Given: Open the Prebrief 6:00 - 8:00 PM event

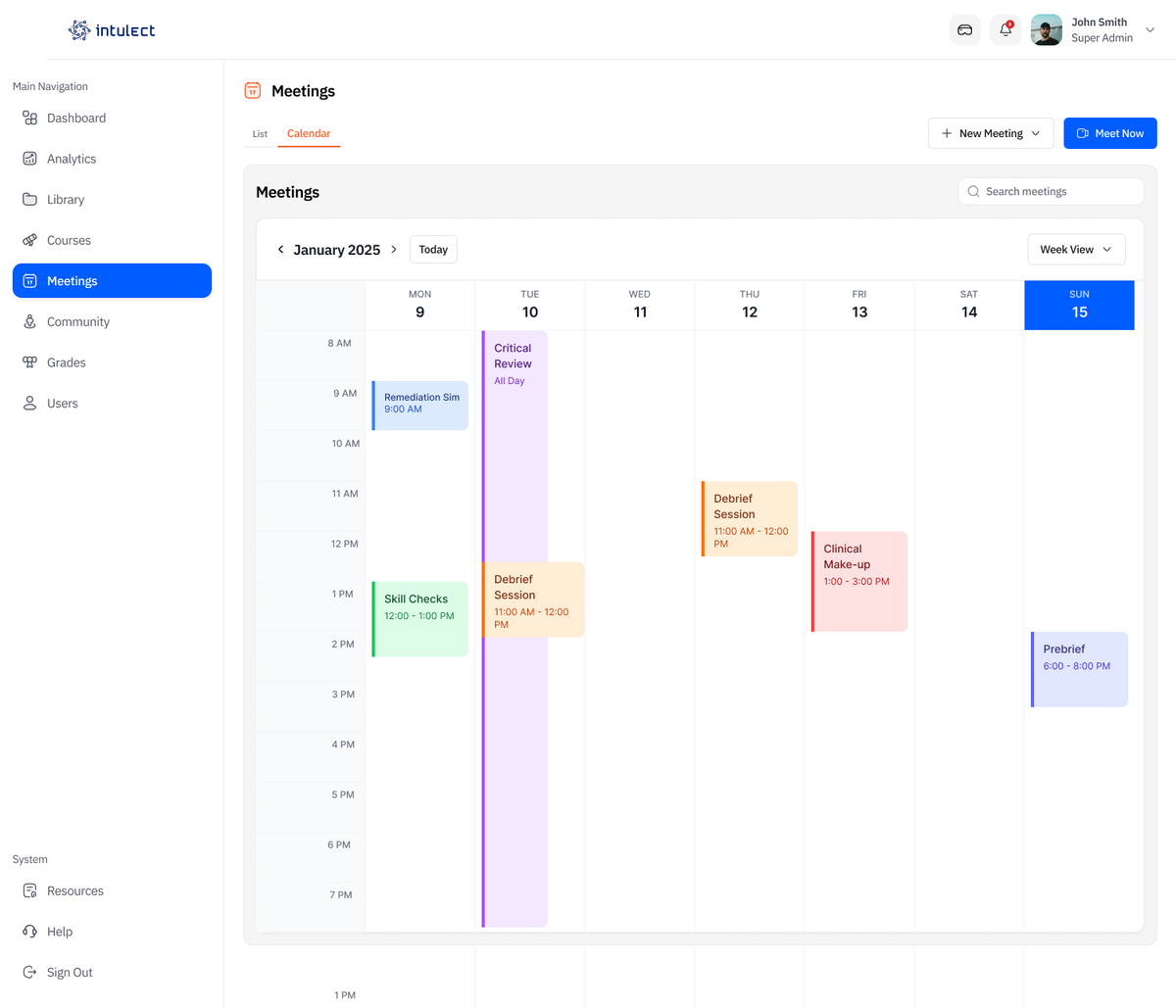Looking at the screenshot, I should tap(1079, 669).
